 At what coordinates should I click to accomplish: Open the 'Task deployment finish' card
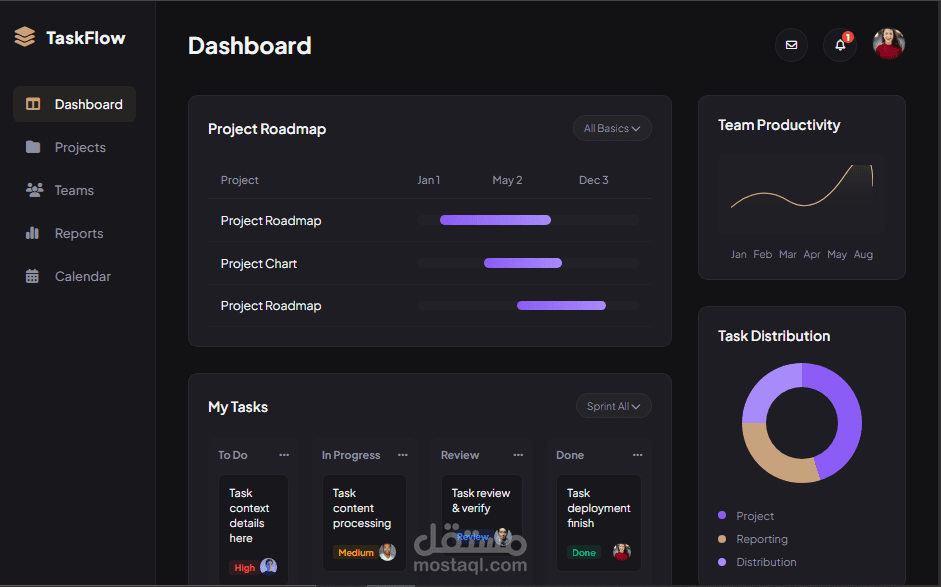point(599,523)
